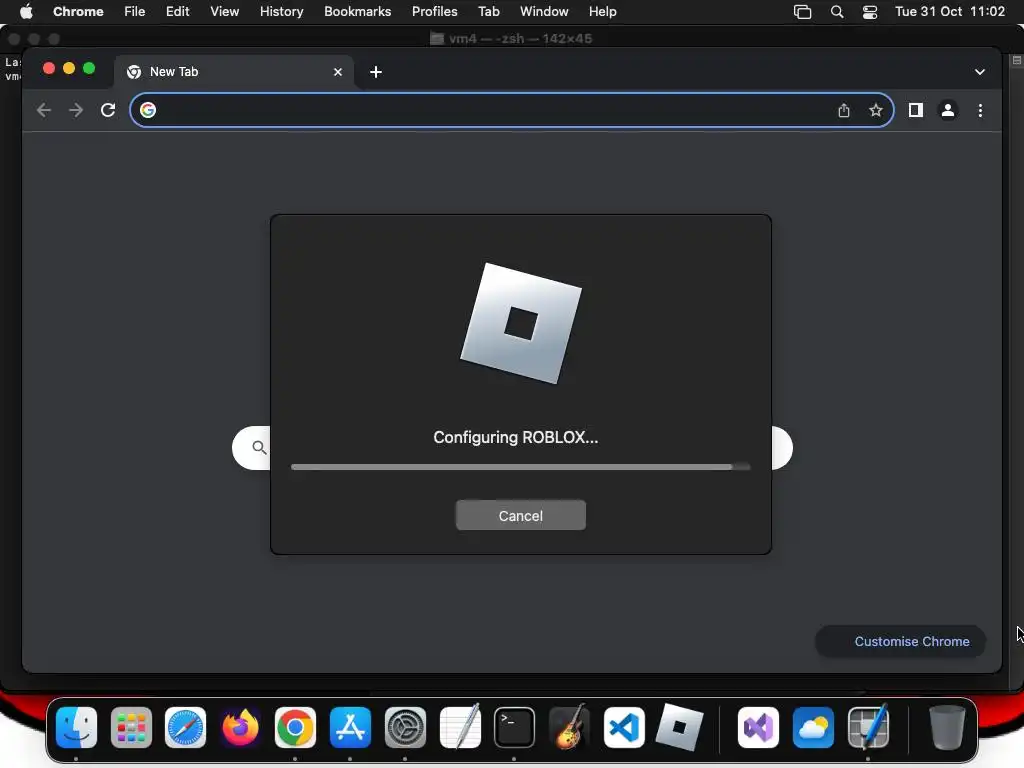
Task: Open the tab search dropdown arrow
Action: point(980,72)
